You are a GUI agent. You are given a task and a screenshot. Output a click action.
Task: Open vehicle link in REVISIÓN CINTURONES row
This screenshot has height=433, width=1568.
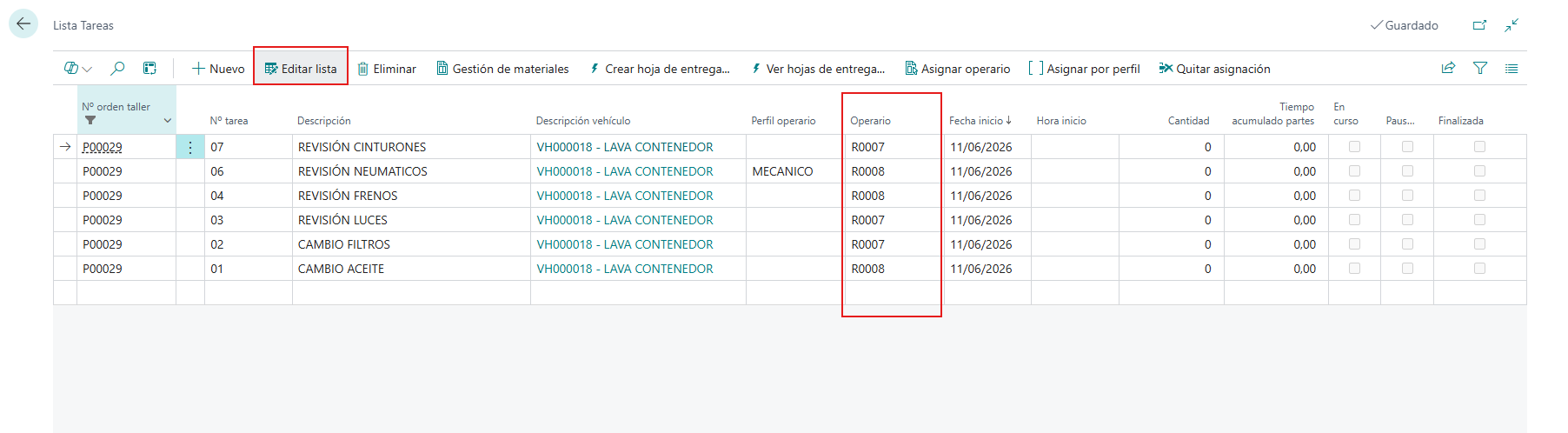pos(625,147)
